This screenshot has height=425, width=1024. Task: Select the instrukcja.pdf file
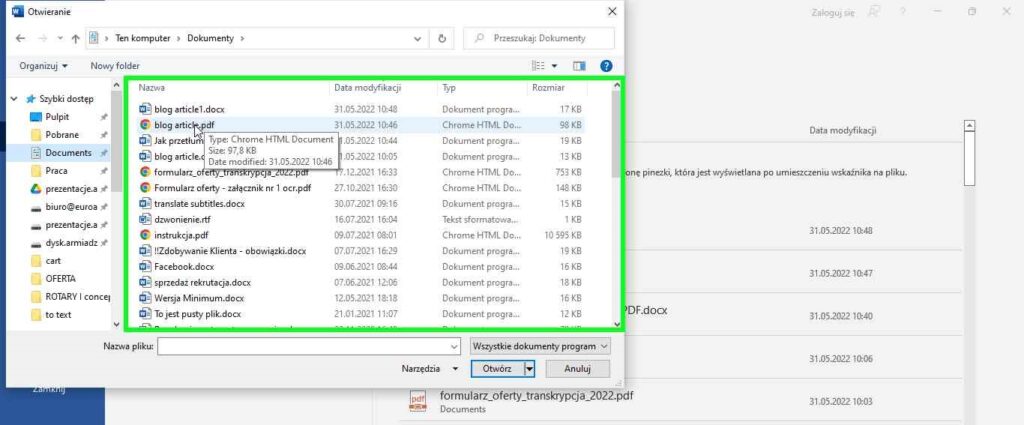(x=181, y=235)
